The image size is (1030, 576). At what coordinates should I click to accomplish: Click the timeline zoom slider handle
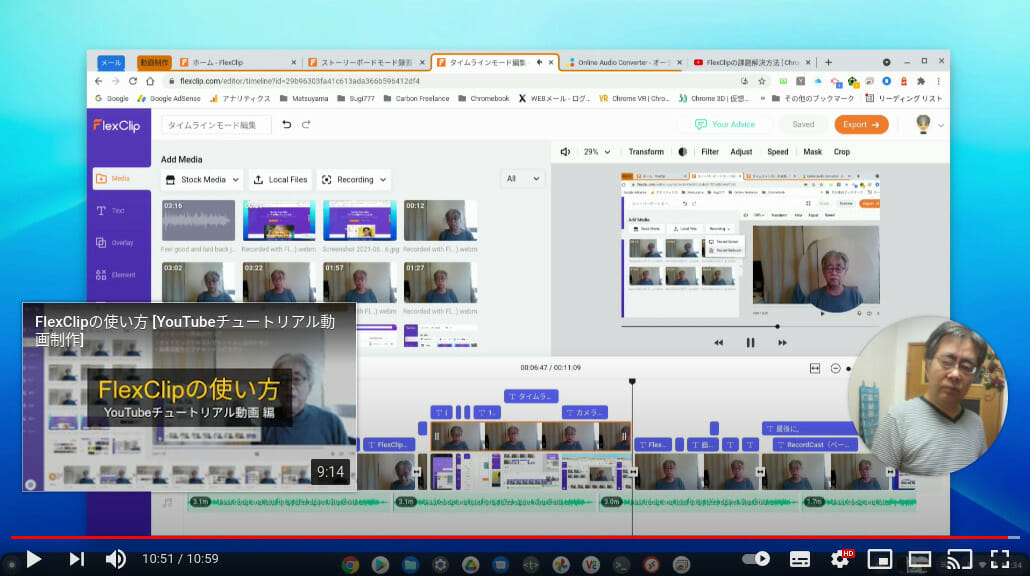click(x=849, y=369)
